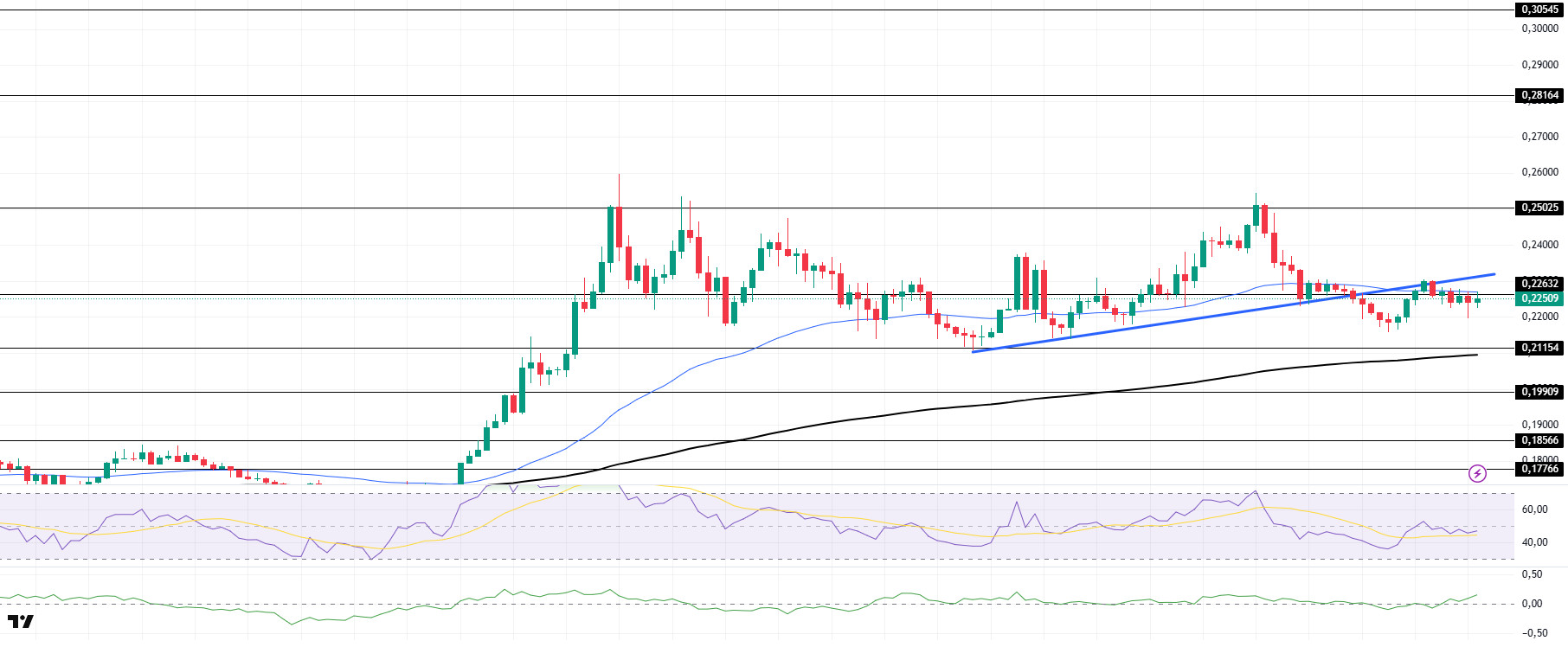Viewport: 1568px width, 647px height.
Task: Click the 0,26000 price axis tick
Action: tap(1539, 172)
